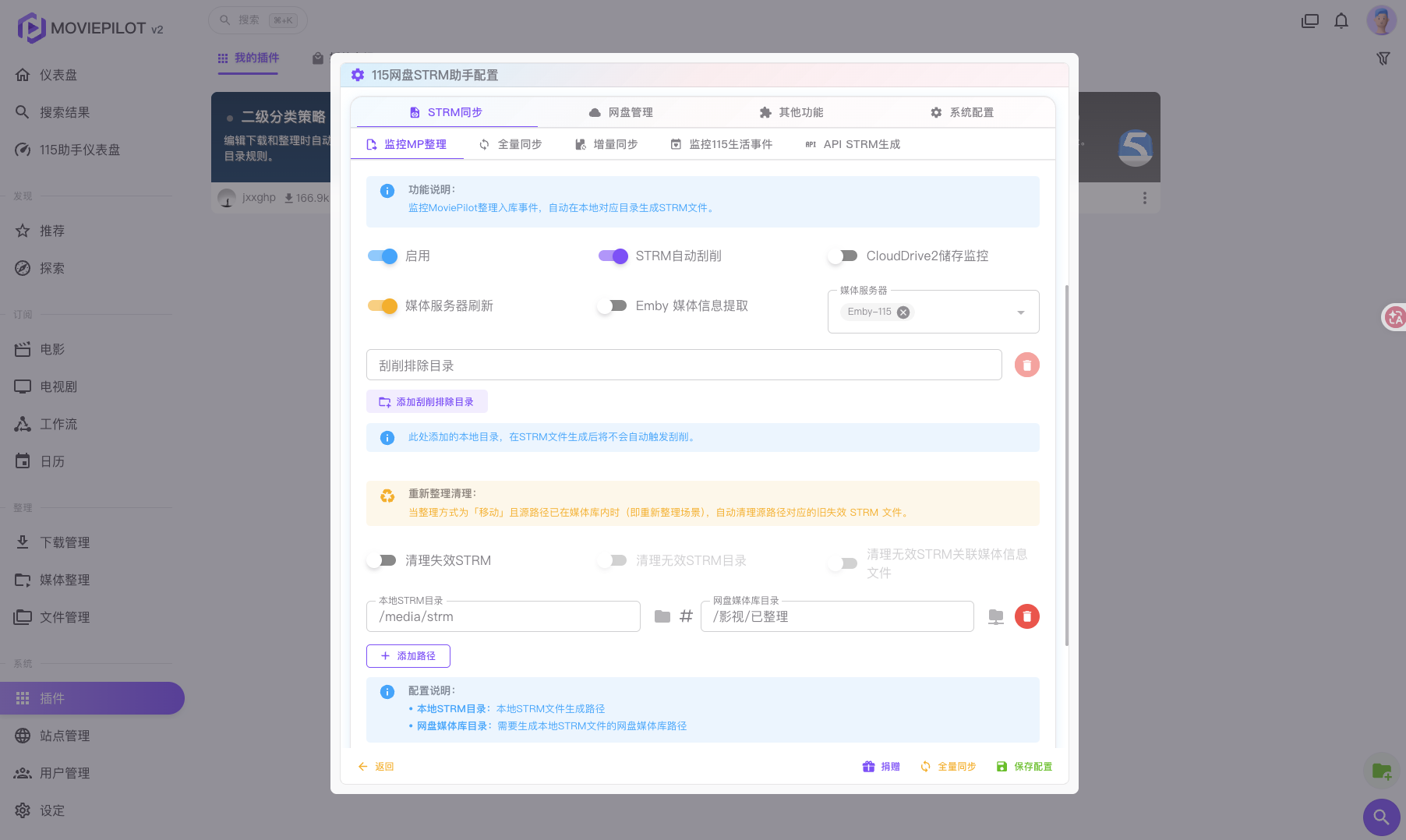Open the cloud drive directory picker icon
The image size is (1406, 840).
tap(996, 616)
